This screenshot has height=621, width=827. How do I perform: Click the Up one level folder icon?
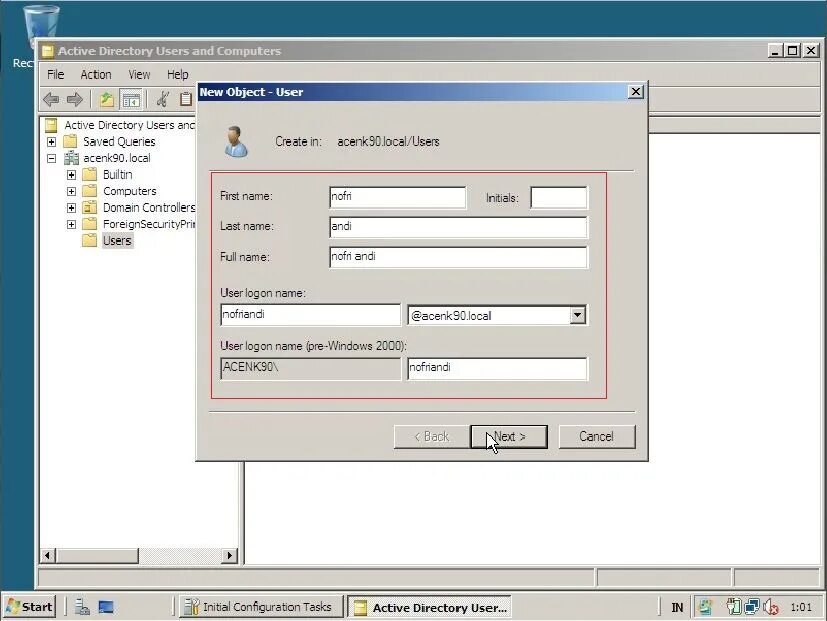pyautogui.click(x=107, y=99)
